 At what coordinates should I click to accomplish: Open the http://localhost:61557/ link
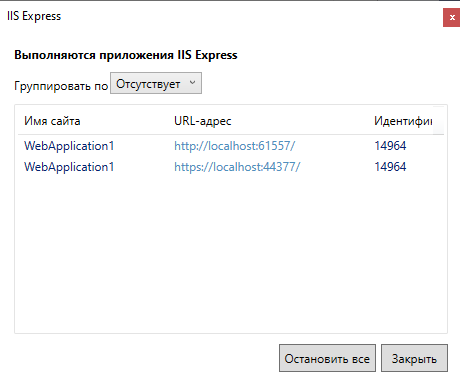point(235,146)
